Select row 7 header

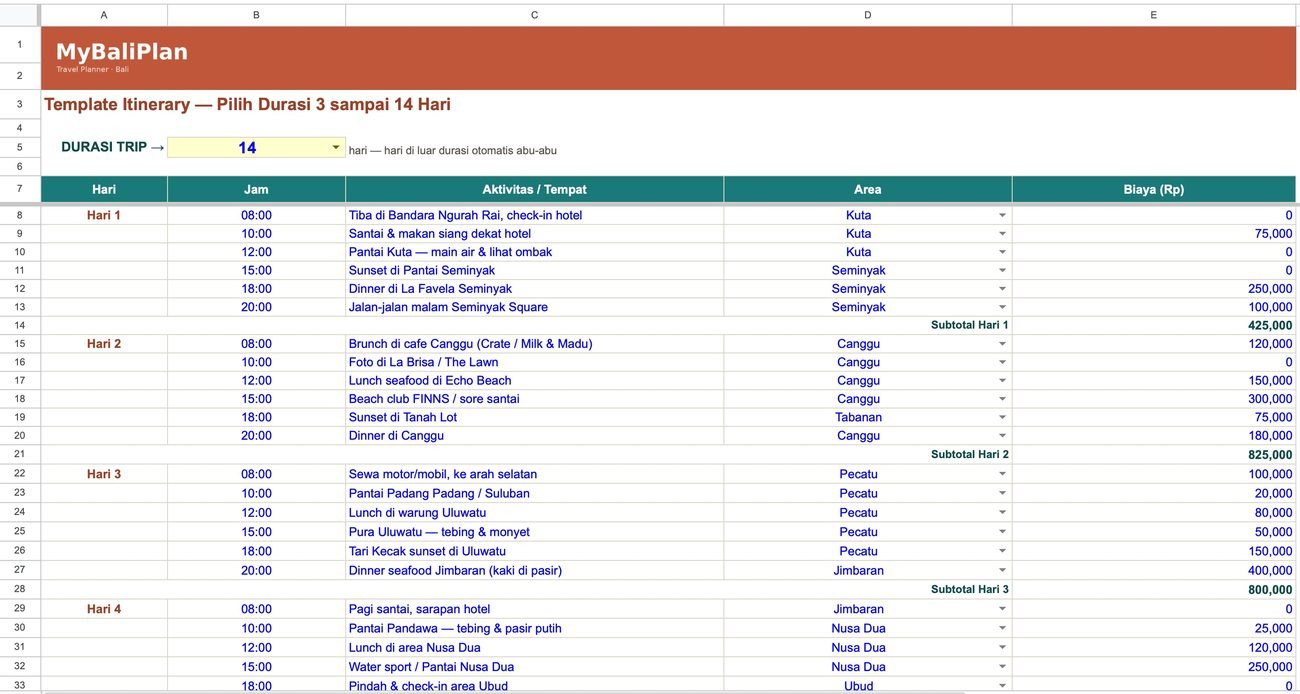pos(20,189)
